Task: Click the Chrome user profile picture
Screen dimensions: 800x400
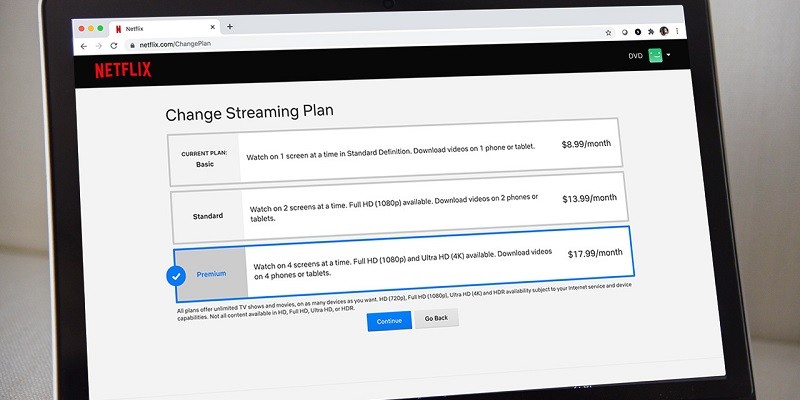Action: 664,31
